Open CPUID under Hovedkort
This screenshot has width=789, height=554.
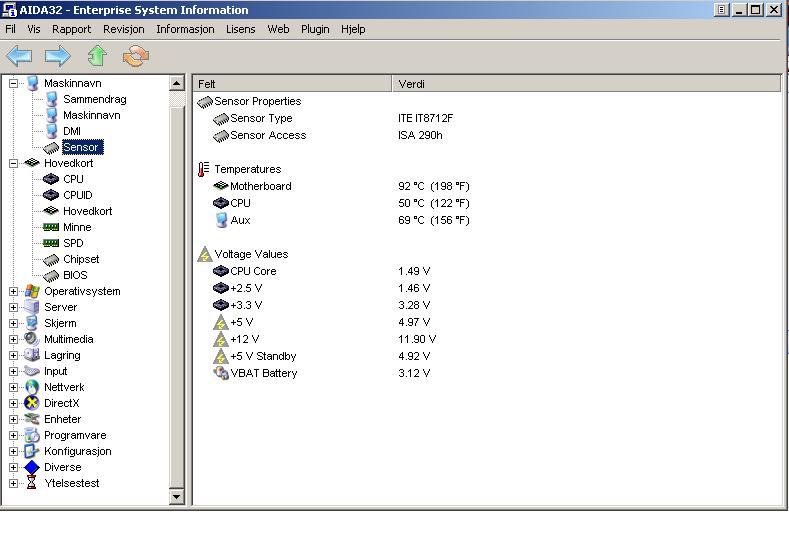[x=78, y=195]
